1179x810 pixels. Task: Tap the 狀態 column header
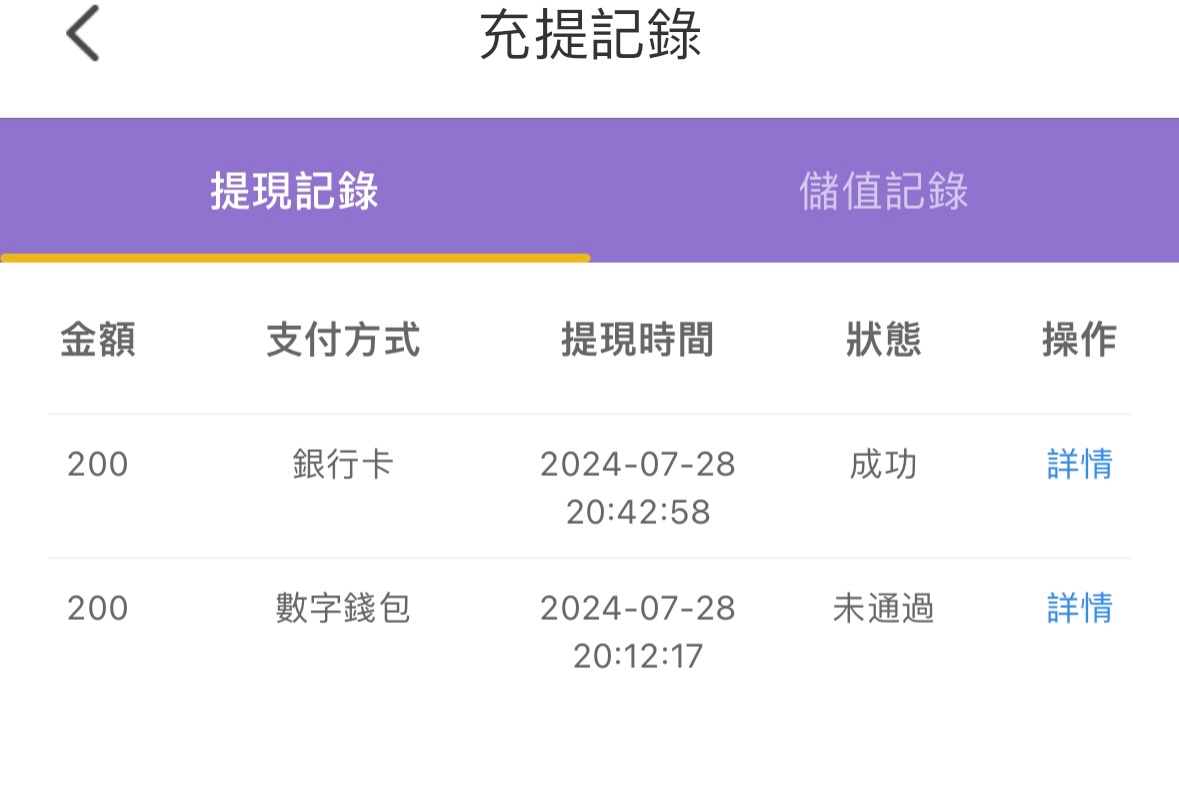(883, 341)
